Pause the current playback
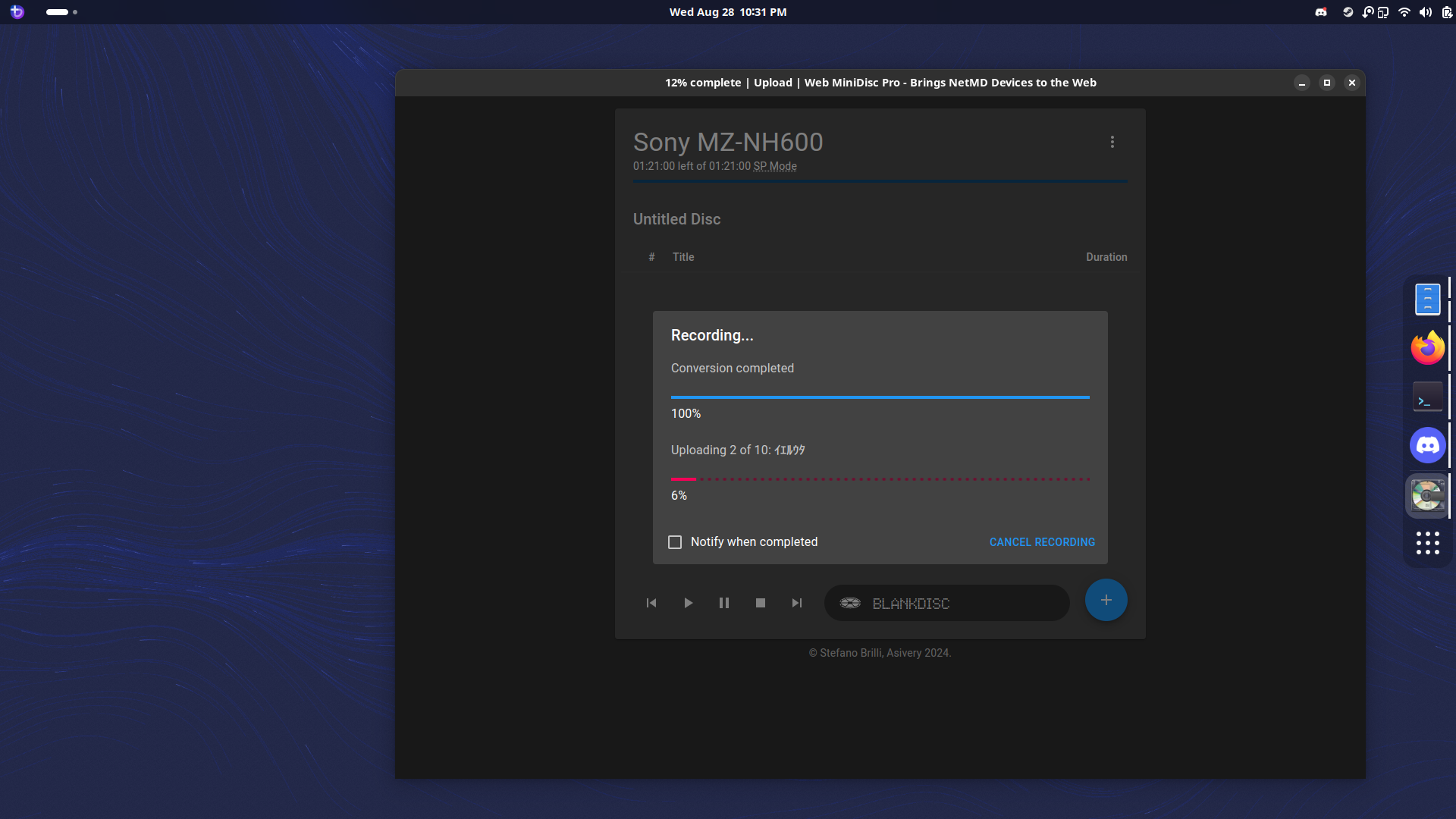The height and width of the screenshot is (819, 1456). point(723,603)
